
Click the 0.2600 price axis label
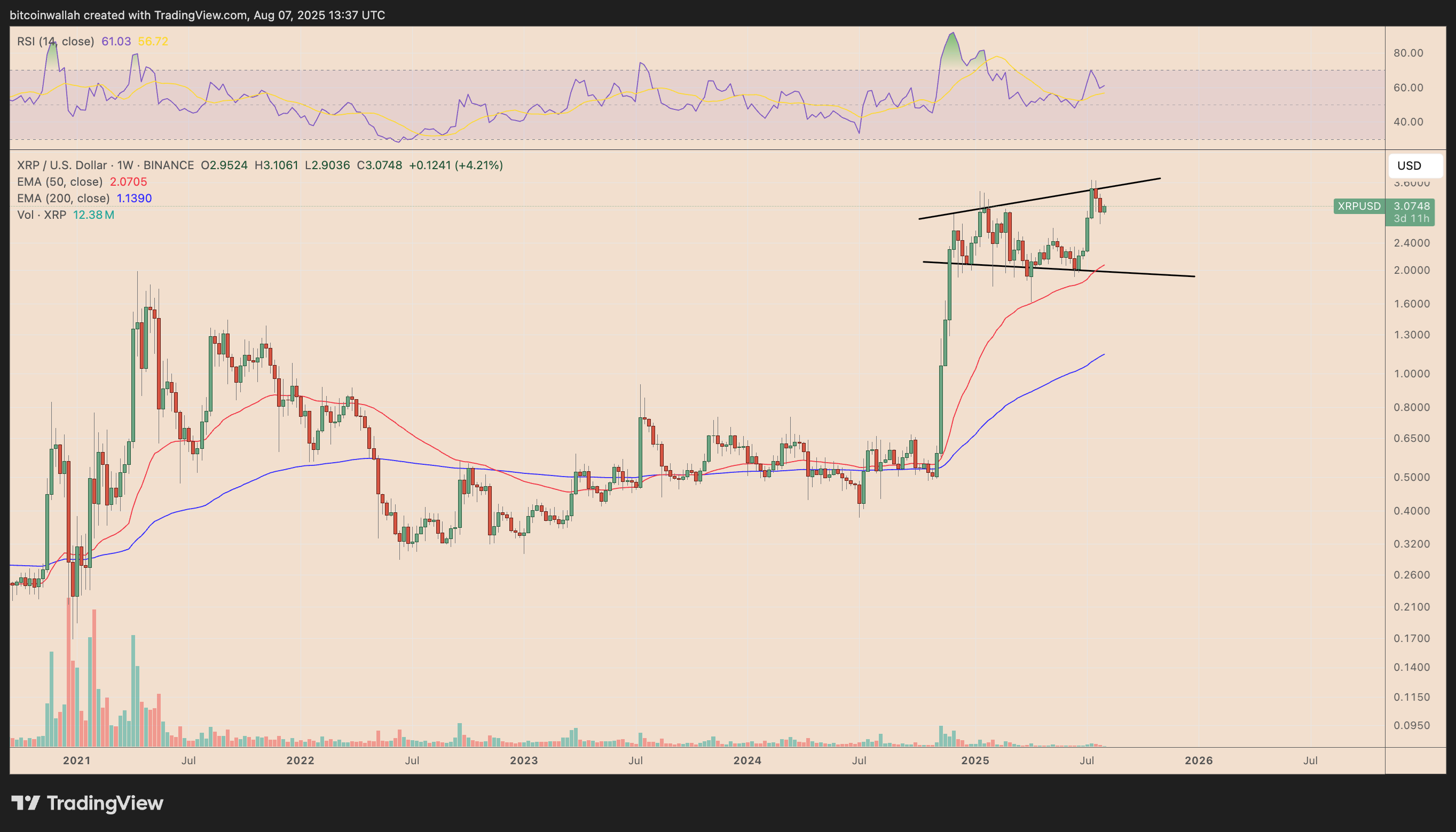[1411, 575]
